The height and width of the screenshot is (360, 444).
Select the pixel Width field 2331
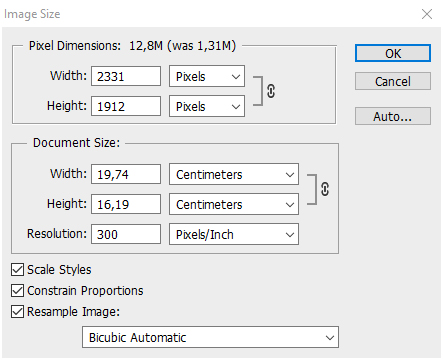coord(126,76)
